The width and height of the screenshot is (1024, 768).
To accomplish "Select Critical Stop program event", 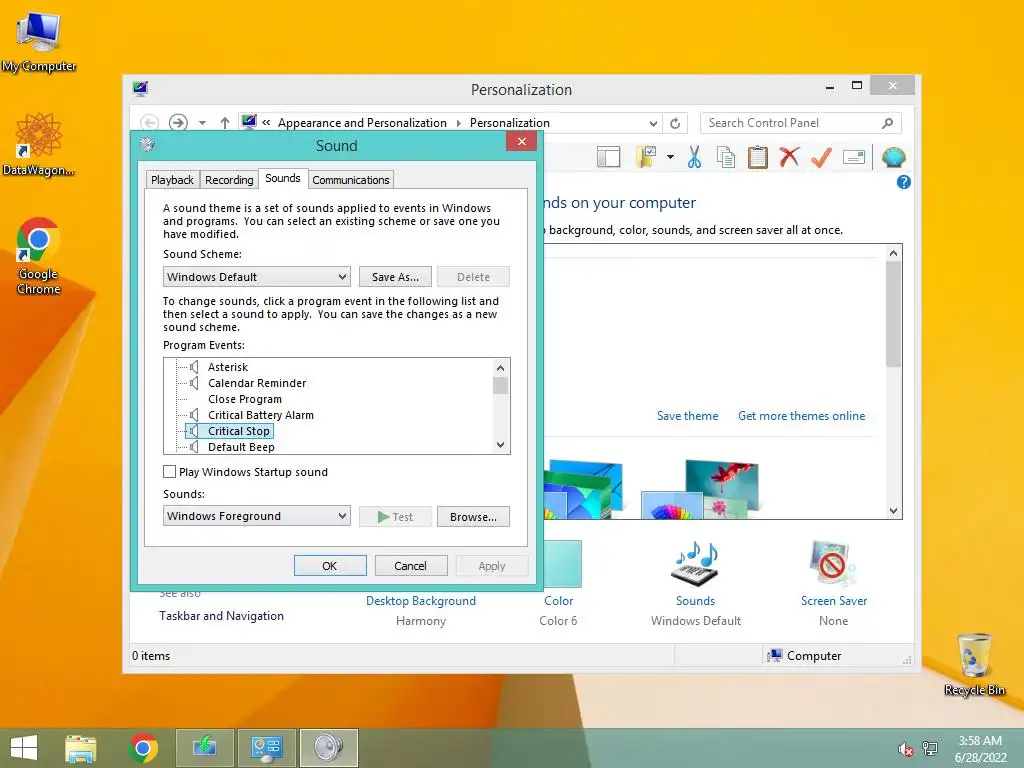I will pyautogui.click(x=238, y=431).
